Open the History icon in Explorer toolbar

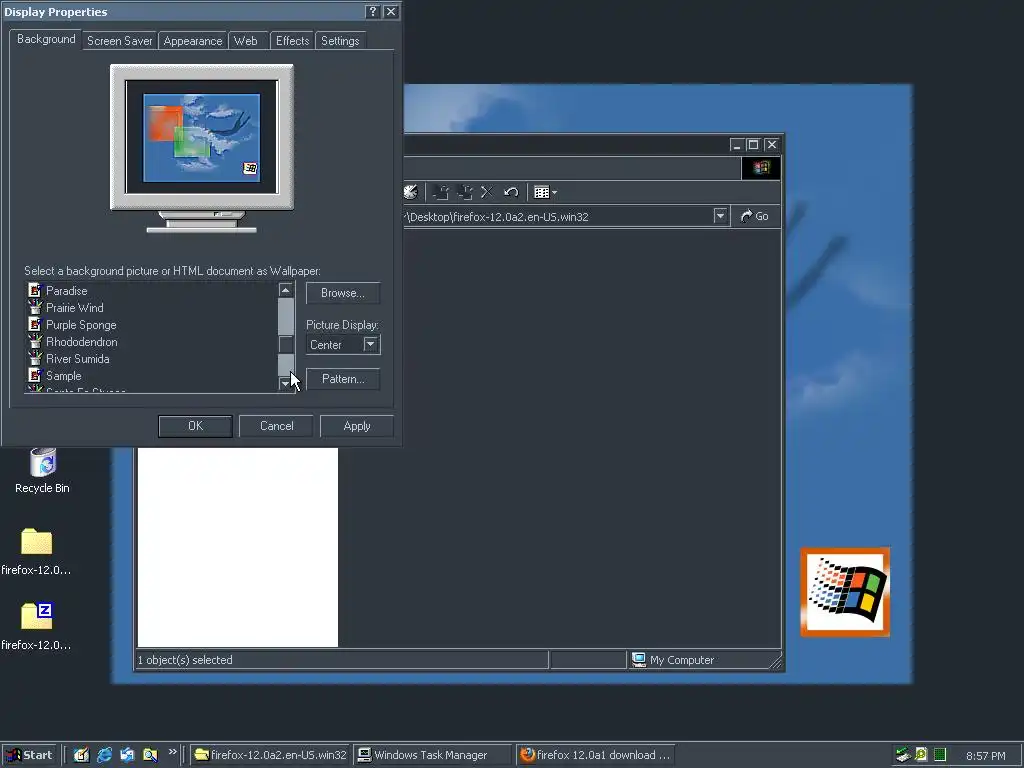(x=411, y=192)
